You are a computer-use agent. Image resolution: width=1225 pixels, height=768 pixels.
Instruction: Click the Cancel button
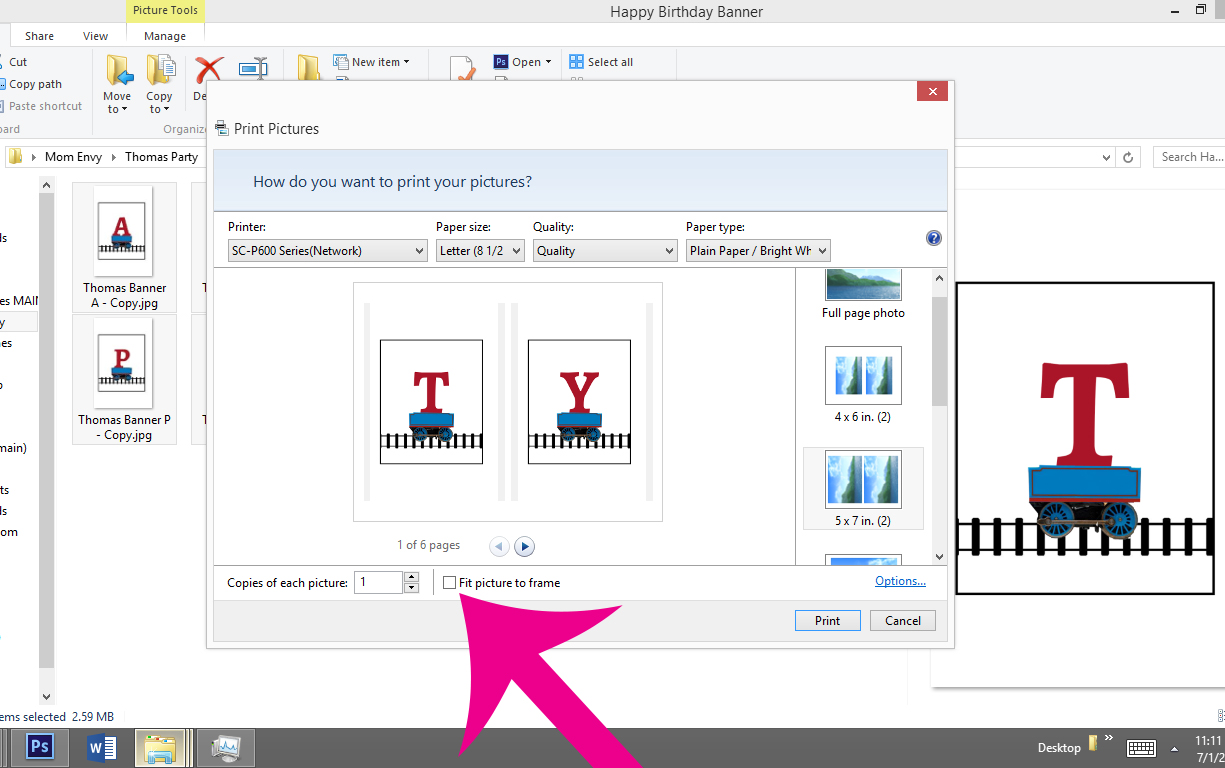tap(903, 620)
